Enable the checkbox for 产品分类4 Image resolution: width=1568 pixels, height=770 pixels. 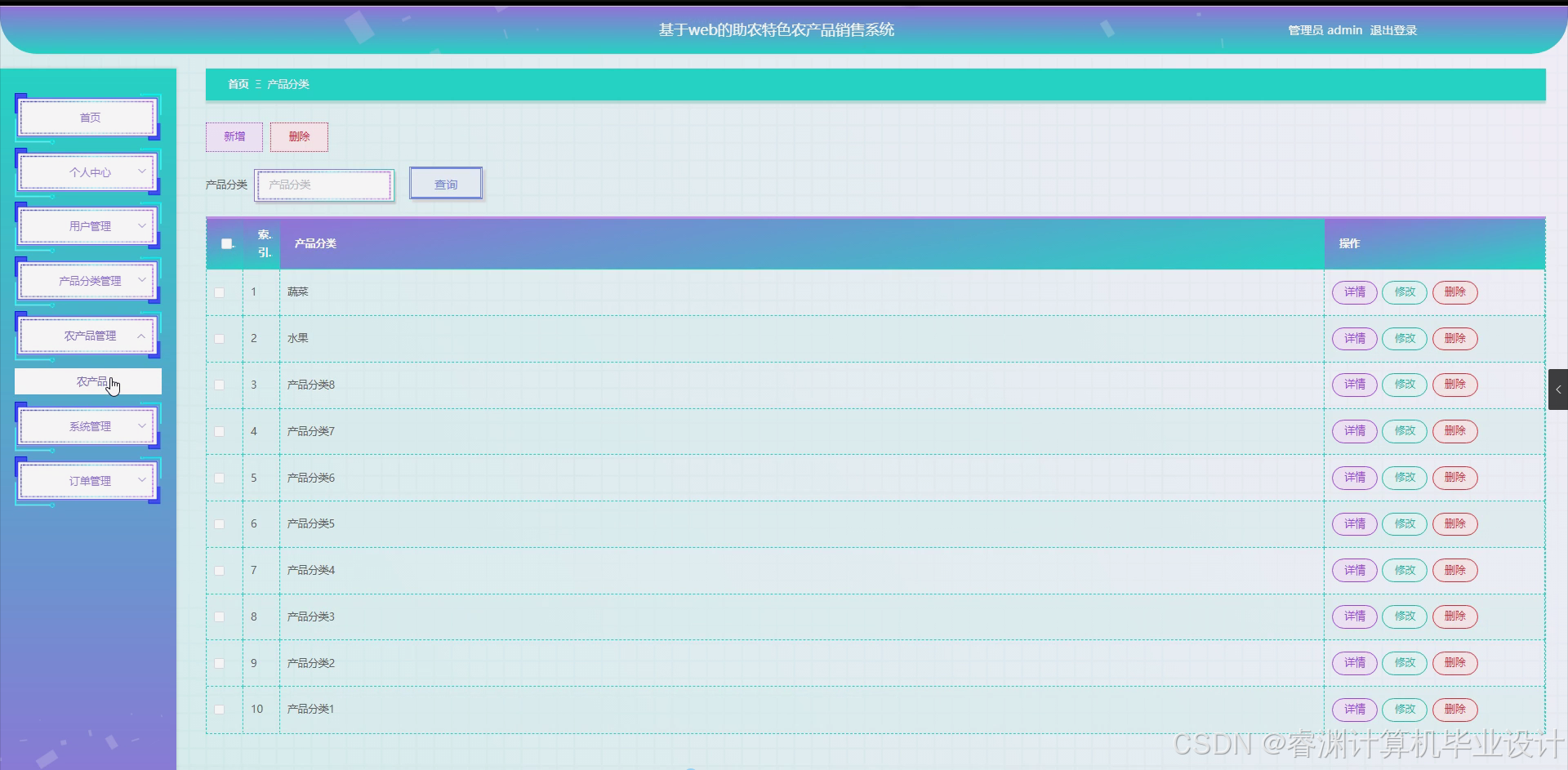219,571
